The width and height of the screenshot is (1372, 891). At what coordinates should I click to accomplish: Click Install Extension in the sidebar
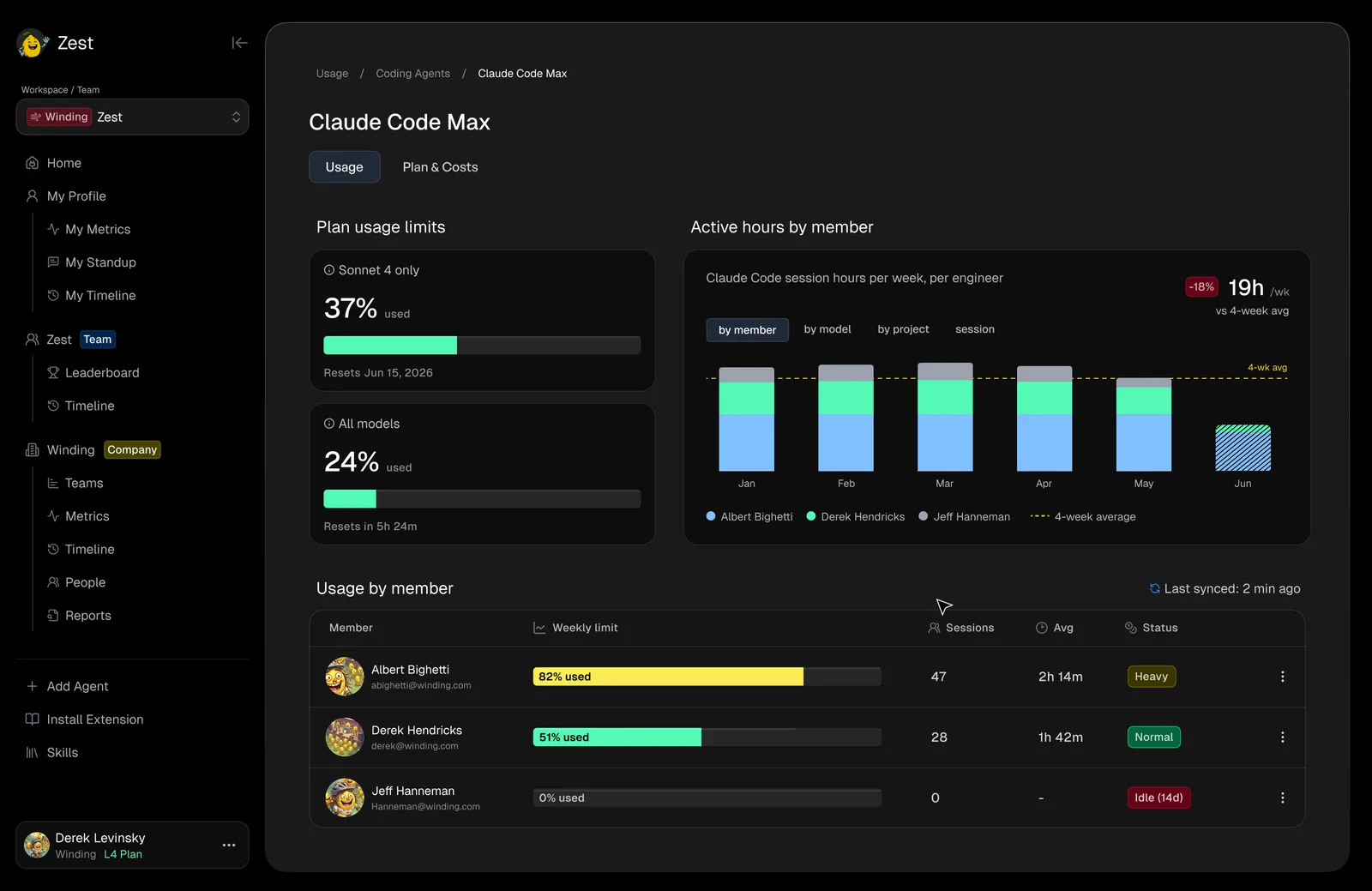(x=84, y=719)
